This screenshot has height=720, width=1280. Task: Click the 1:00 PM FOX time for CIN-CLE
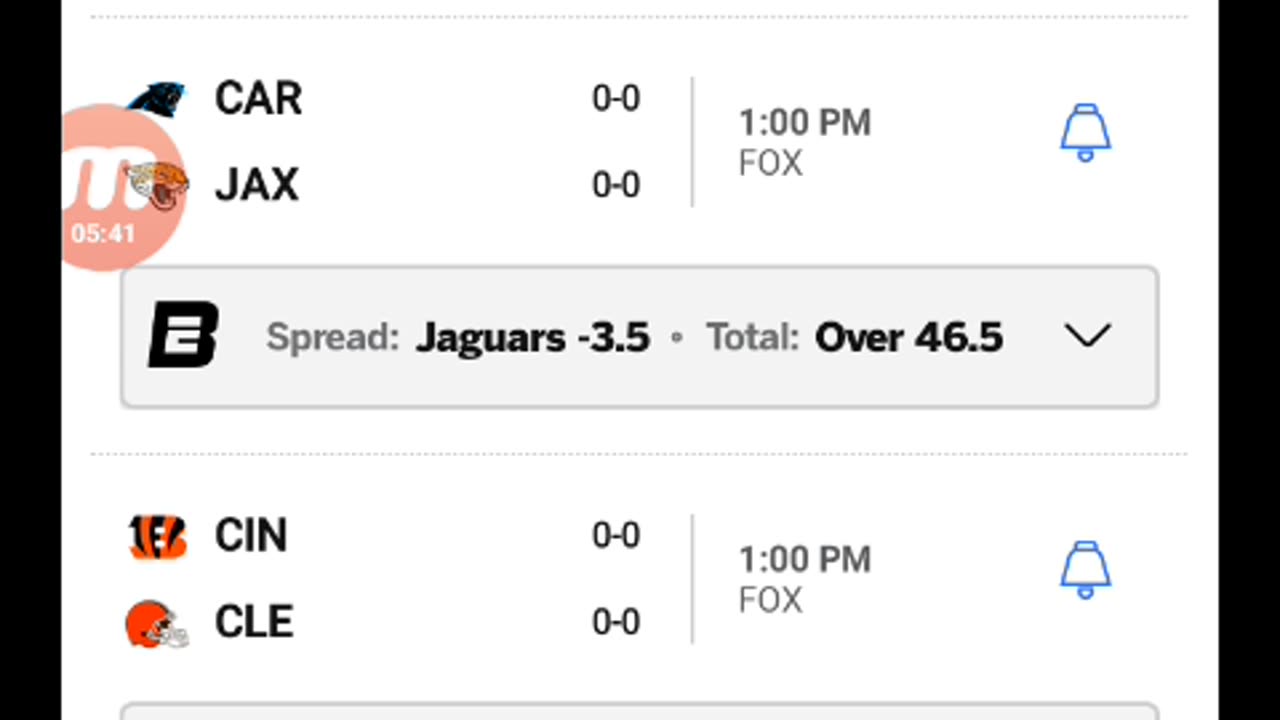coord(804,578)
